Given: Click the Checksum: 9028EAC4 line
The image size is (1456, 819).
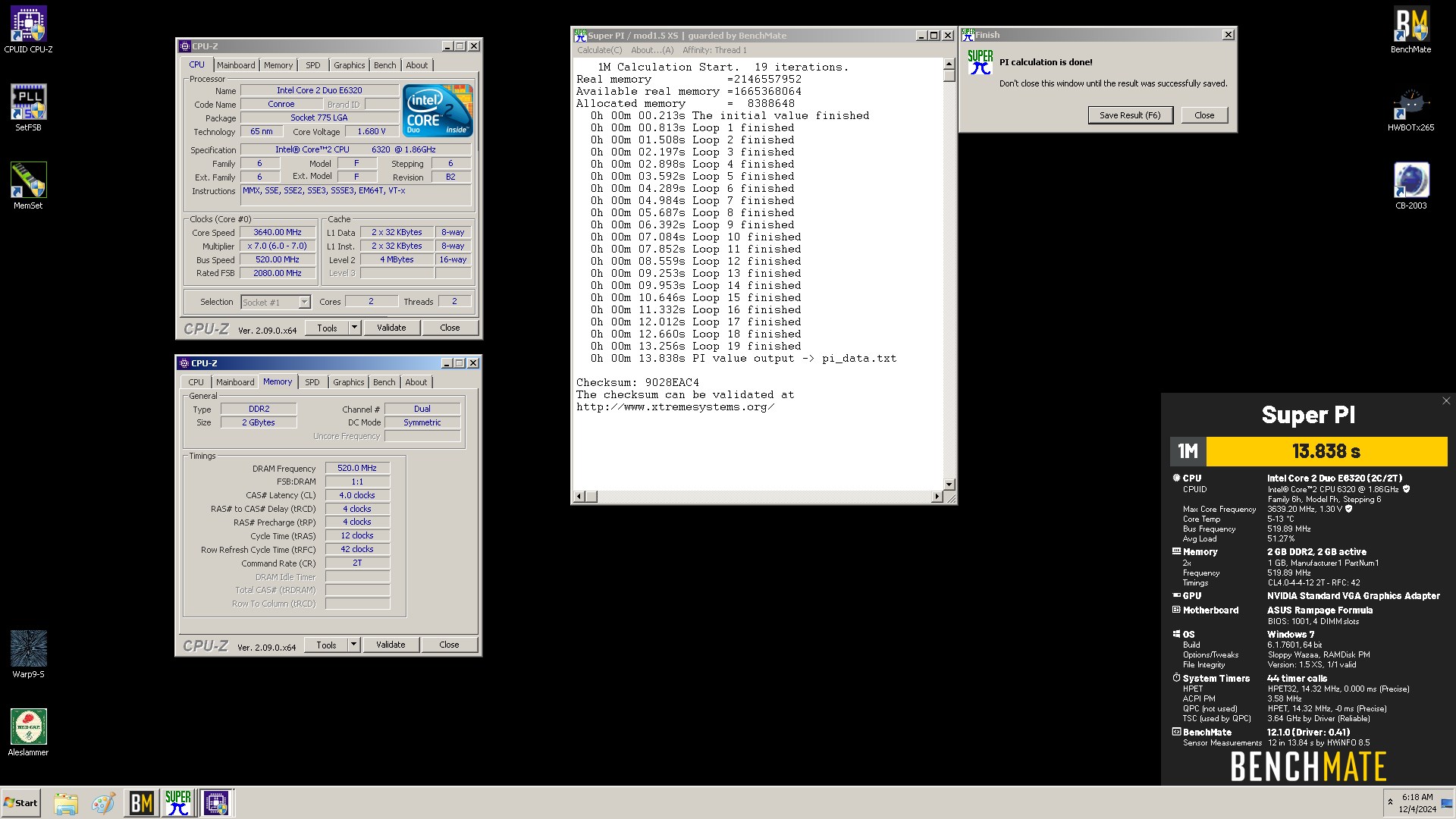Looking at the screenshot, I should [638, 382].
